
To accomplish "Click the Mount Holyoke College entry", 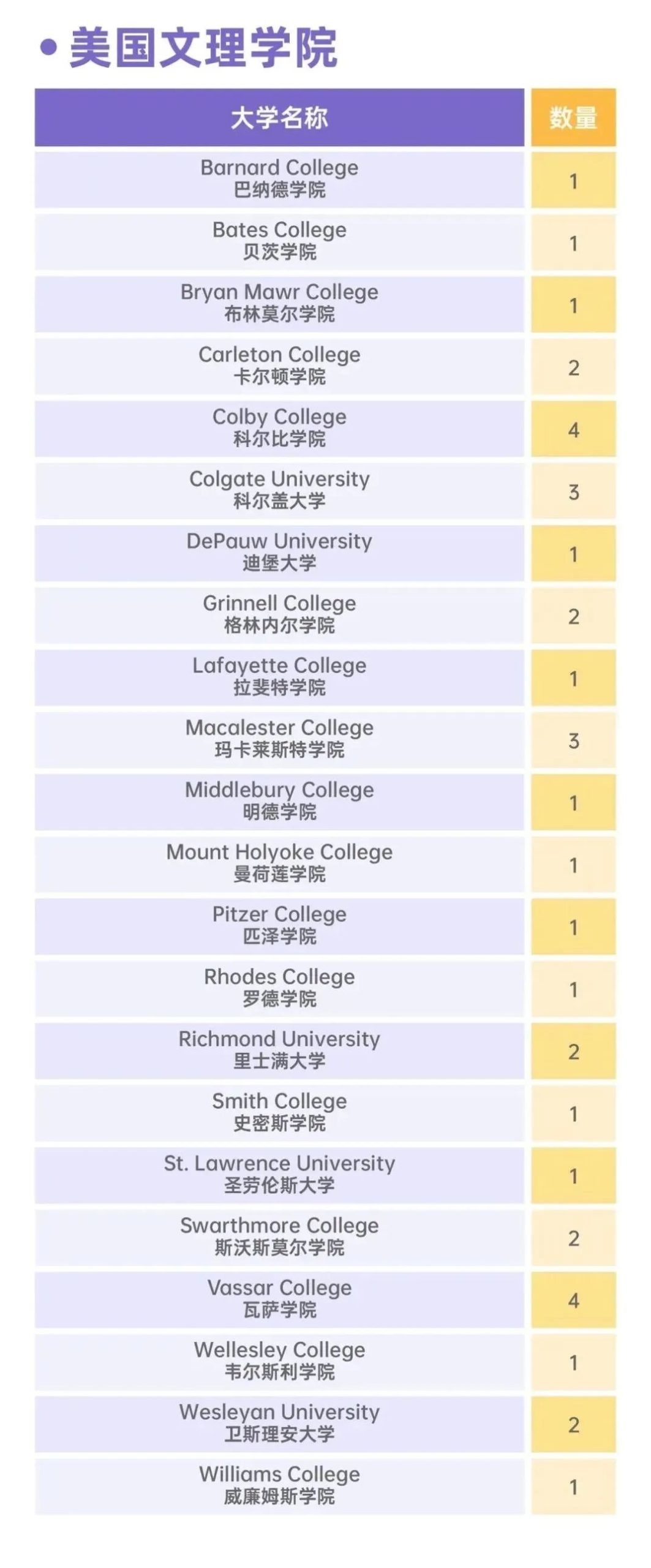I will tap(279, 862).
